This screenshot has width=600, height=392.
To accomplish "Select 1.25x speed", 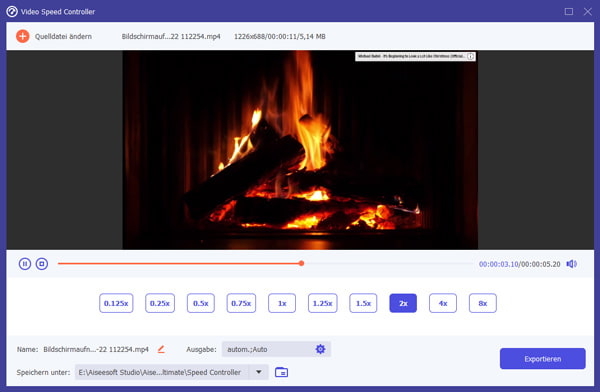I will coord(323,303).
